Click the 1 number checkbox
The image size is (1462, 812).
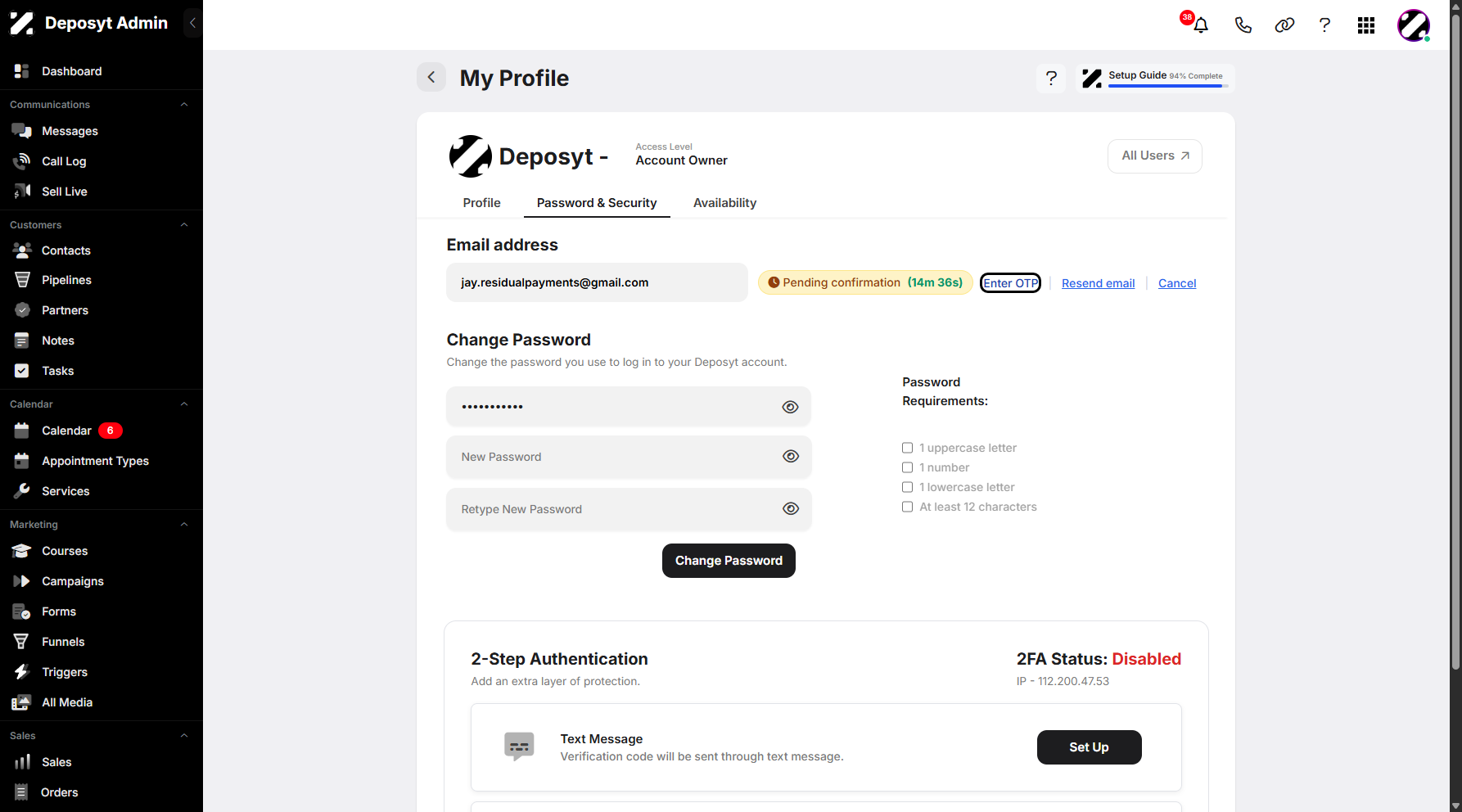(x=907, y=467)
